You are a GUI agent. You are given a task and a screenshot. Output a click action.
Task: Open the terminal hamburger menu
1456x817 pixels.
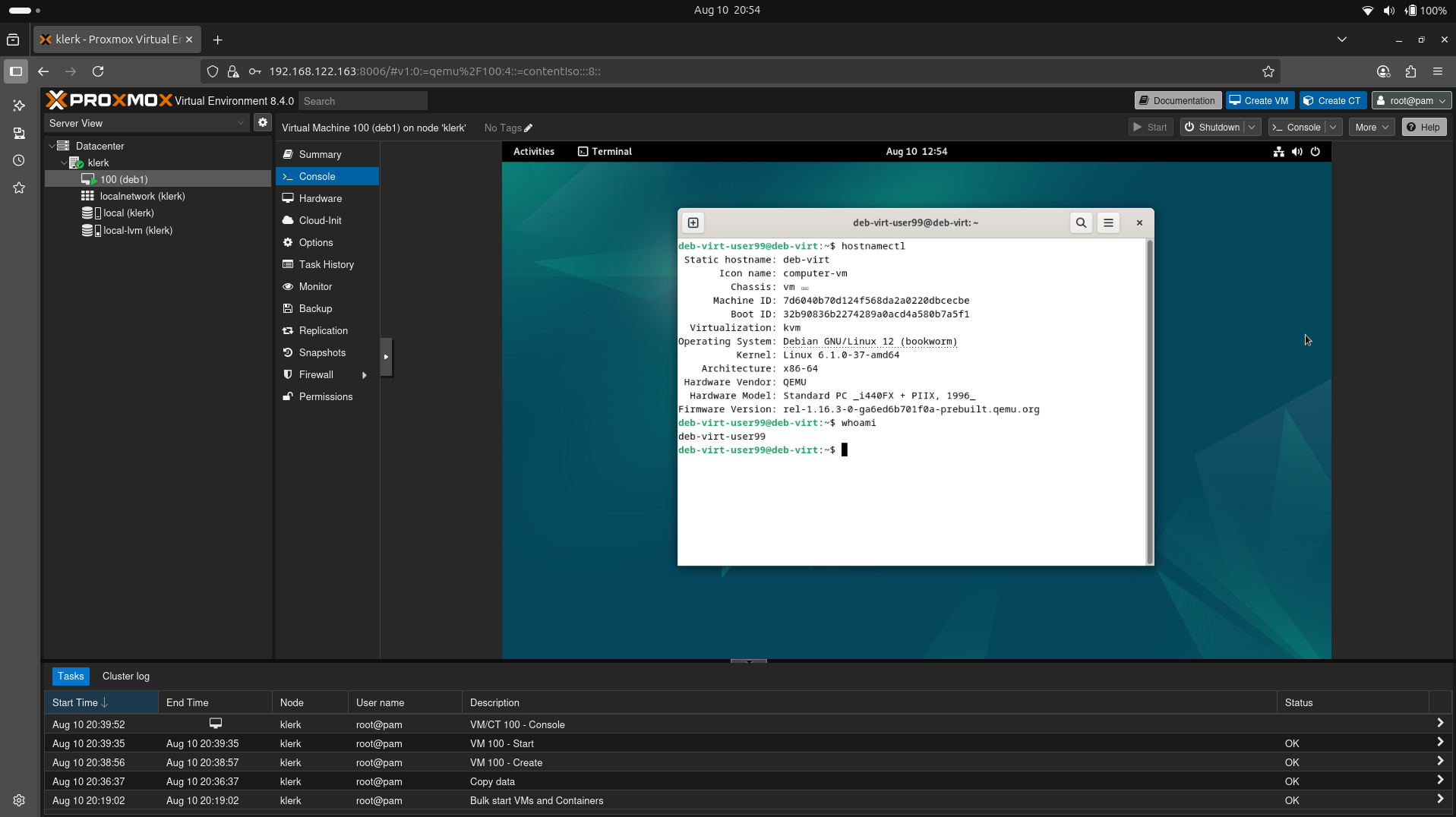click(1108, 222)
